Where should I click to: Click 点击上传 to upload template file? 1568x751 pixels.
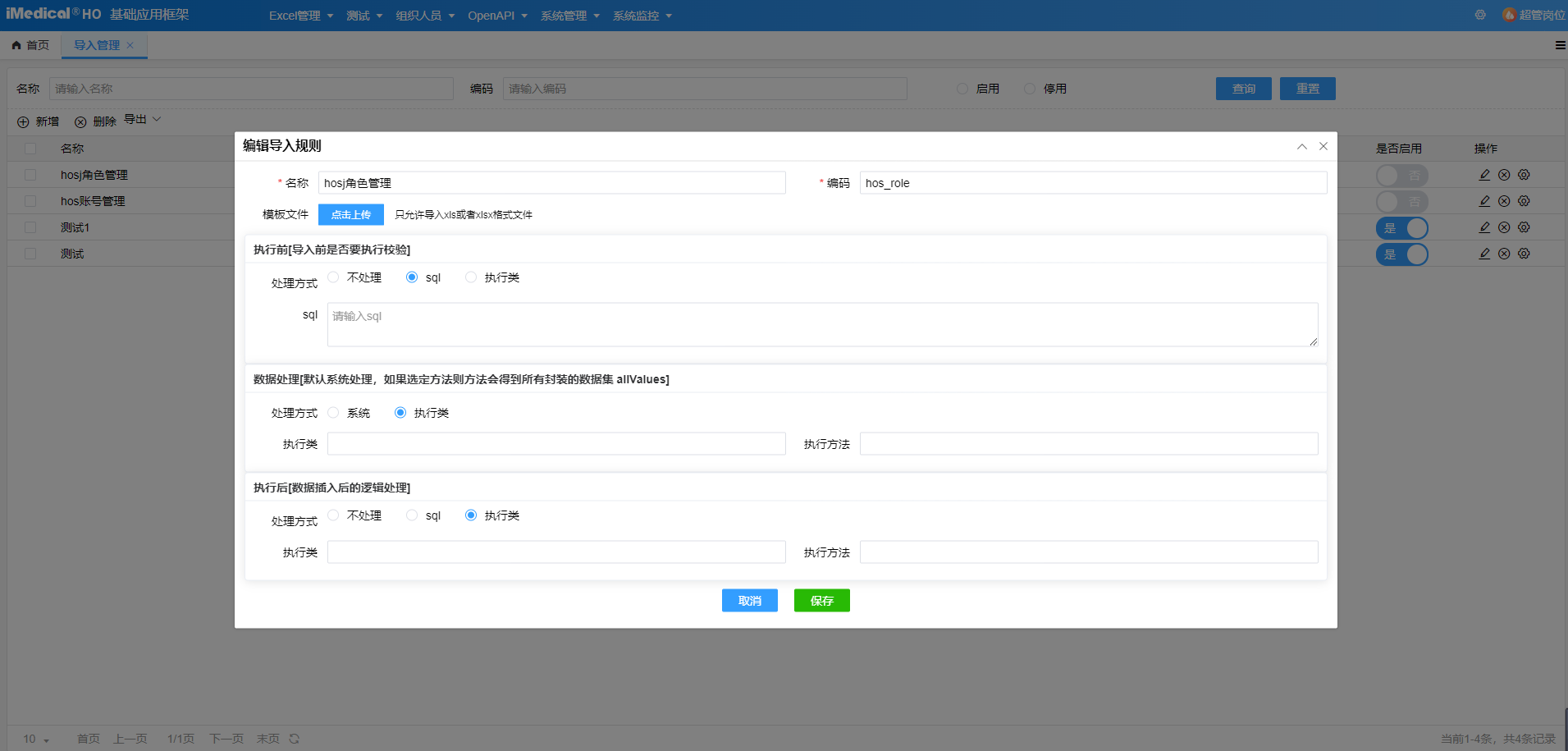(350, 214)
